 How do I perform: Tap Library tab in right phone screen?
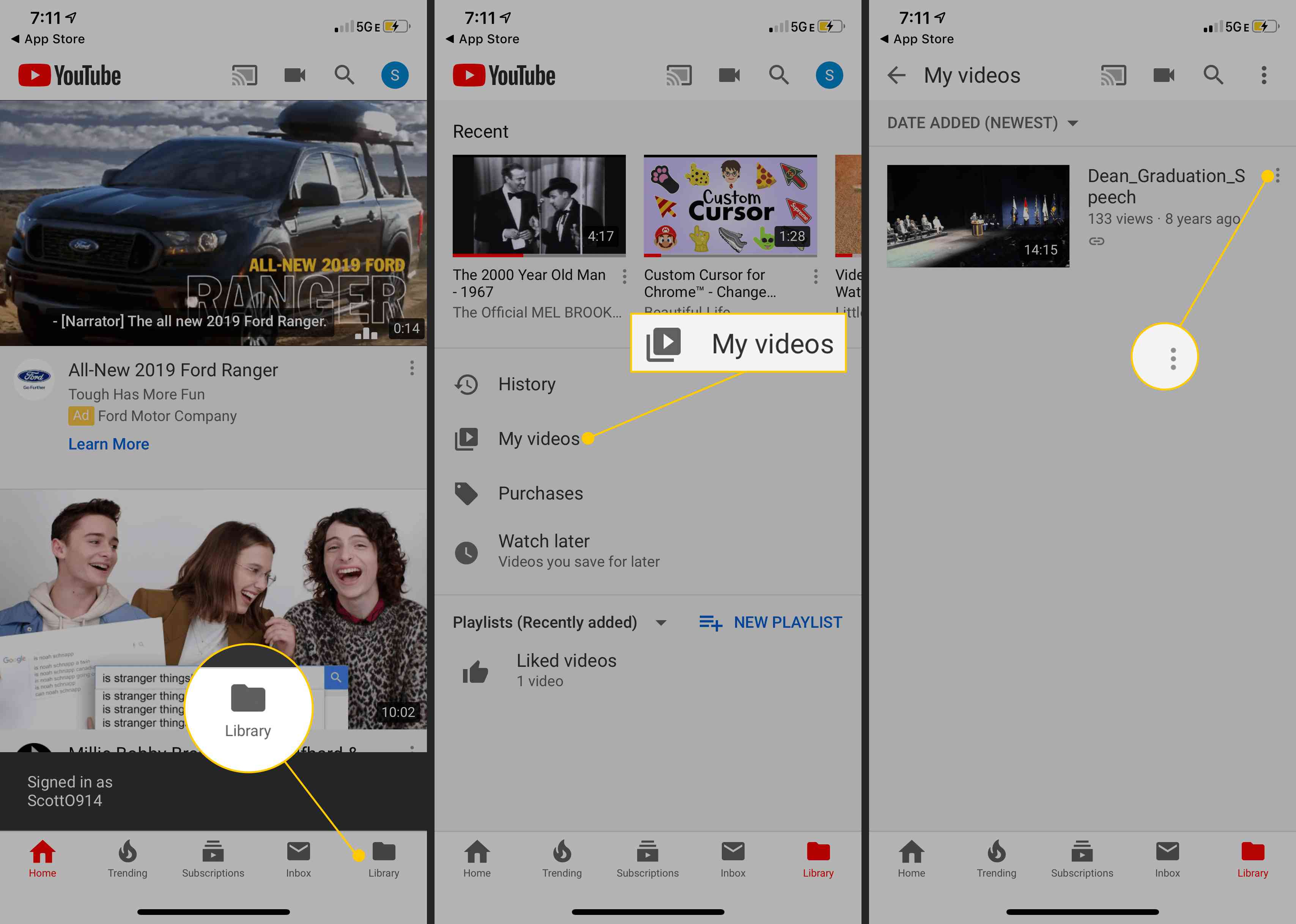[x=1253, y=859]
